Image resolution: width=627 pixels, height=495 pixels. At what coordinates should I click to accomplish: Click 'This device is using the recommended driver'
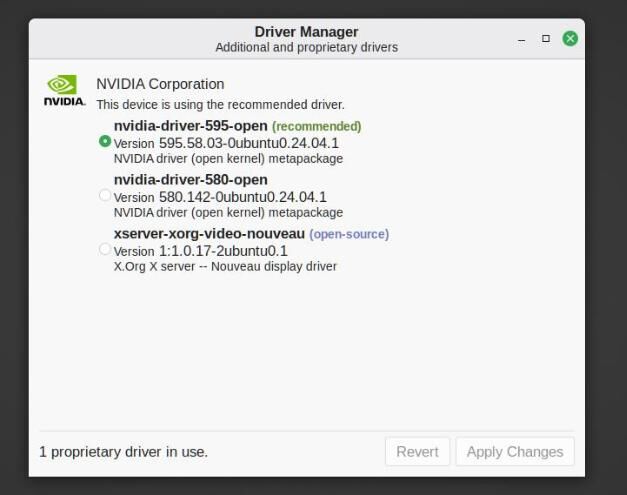pos(220,105)
